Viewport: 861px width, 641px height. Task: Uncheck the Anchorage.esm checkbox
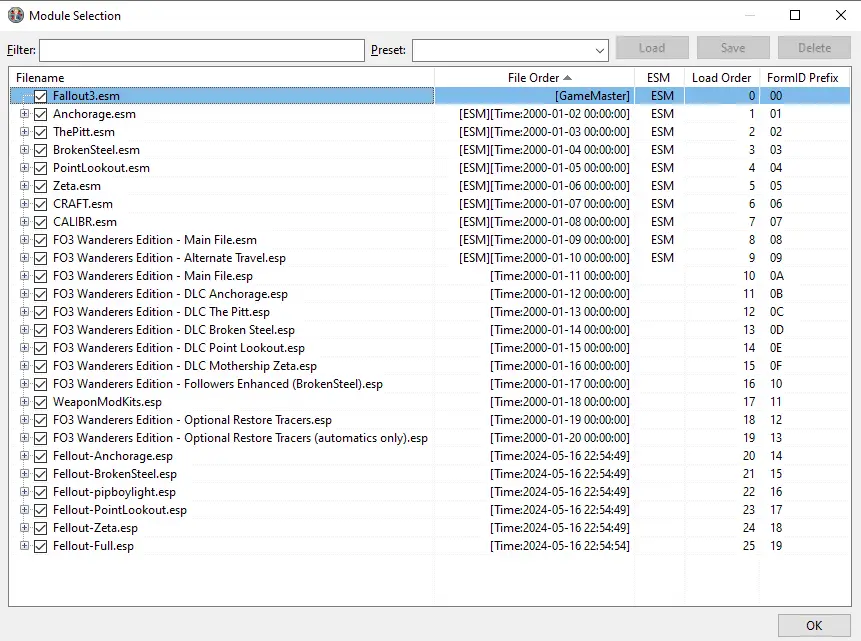(41, 114)
